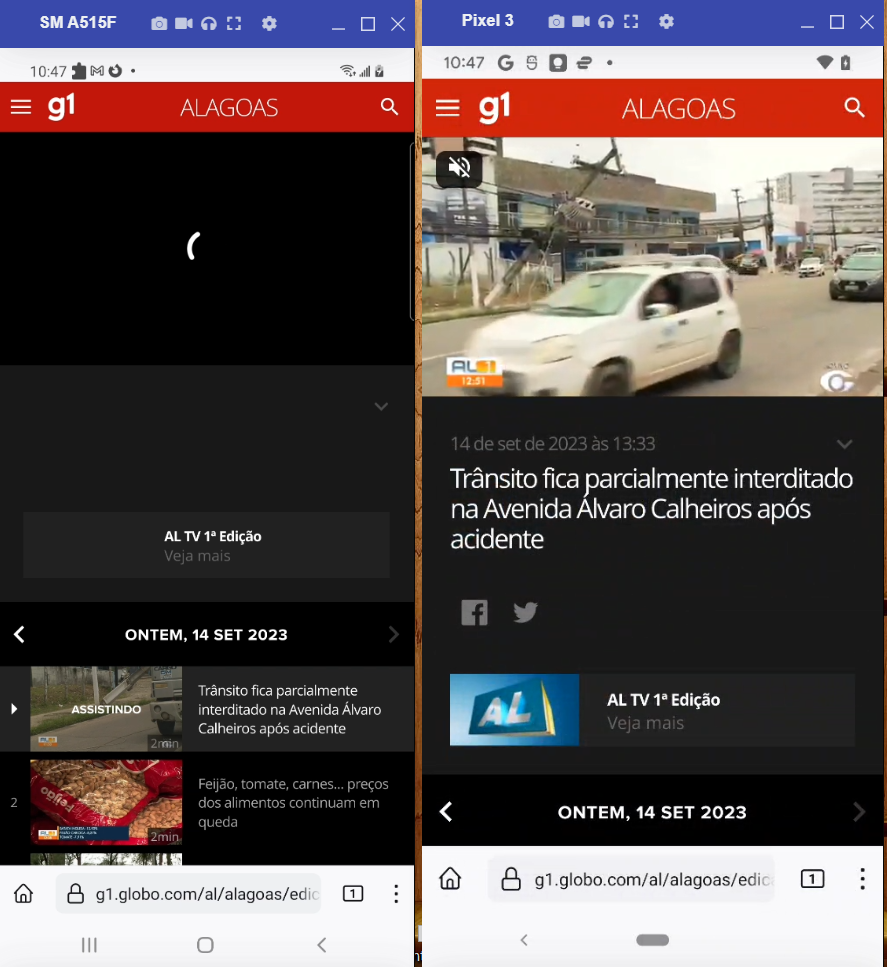This screenshot has height=967, width=887.
Task: Click the video record icon in the emulator toolbar
Action: click(x=183, y=23)
